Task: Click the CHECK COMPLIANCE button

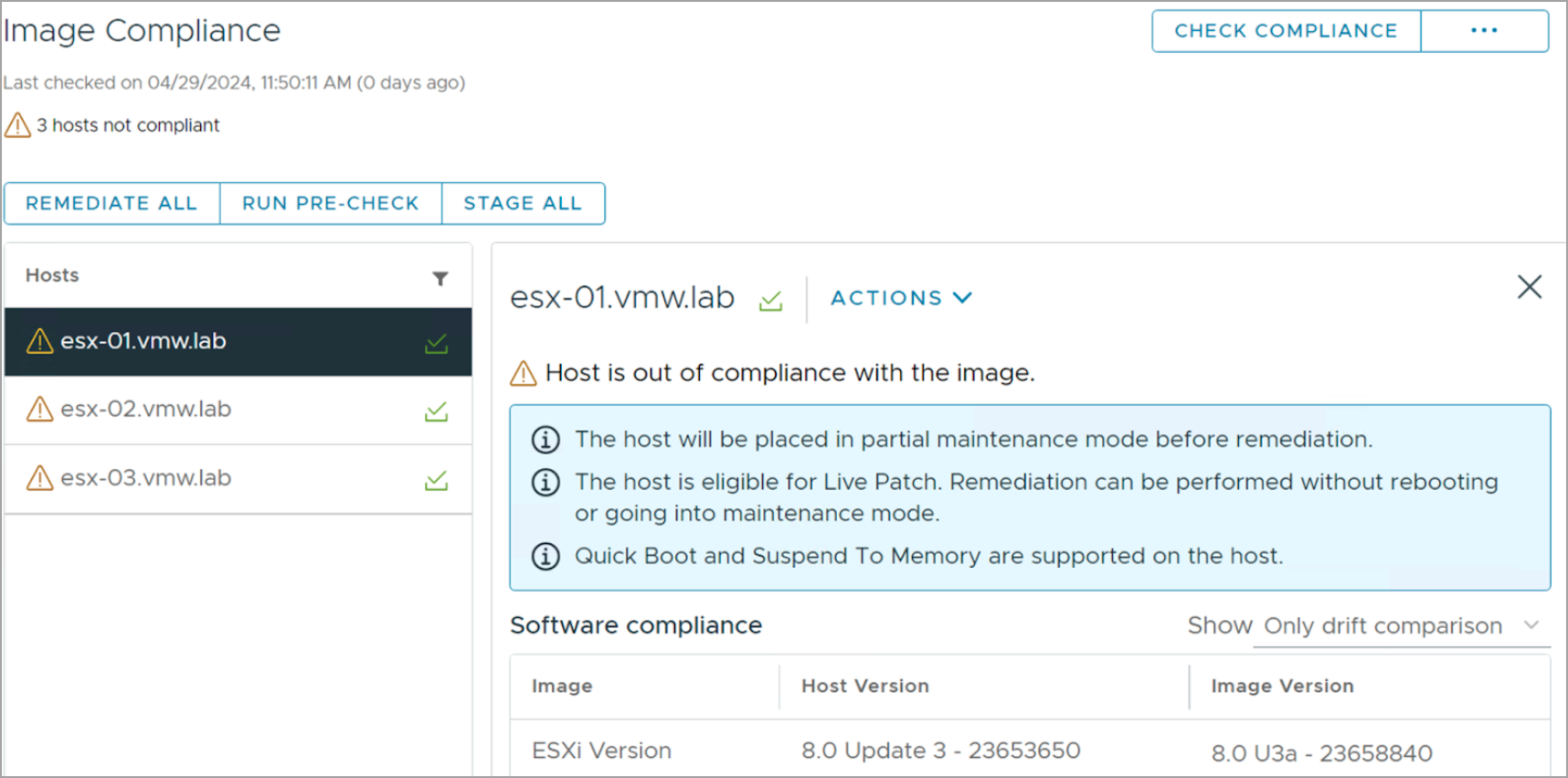Action: coord(1286,31)
